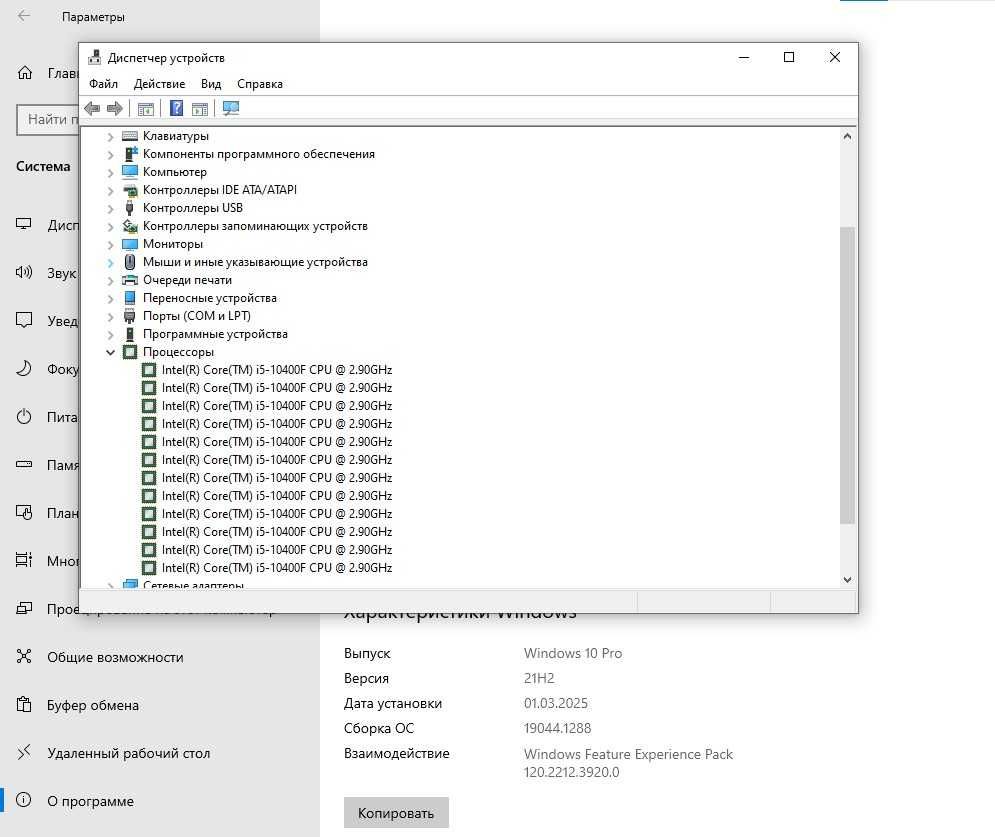Click the 'Windows 10 Pro' edition value

coord(573,653)
